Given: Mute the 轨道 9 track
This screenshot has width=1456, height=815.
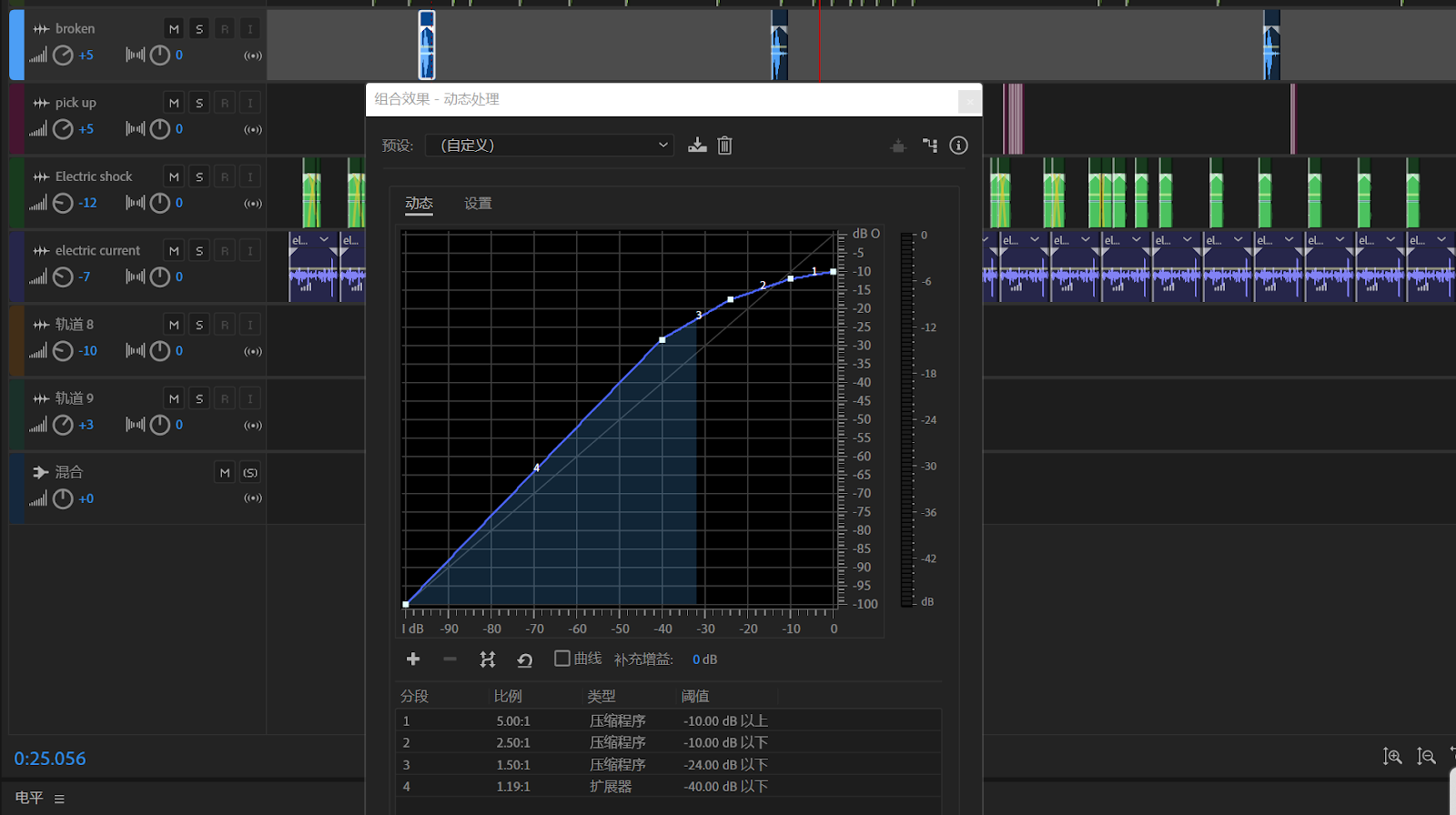Looking at the screenshot, I should pyautogui.click(x=174, y=398).
